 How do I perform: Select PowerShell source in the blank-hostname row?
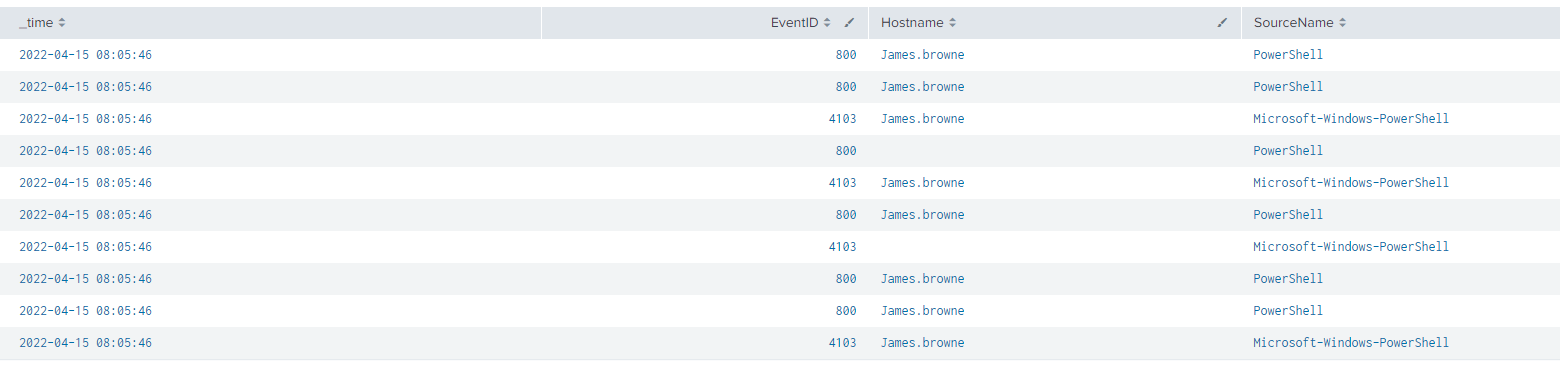tap(1288, 151)
